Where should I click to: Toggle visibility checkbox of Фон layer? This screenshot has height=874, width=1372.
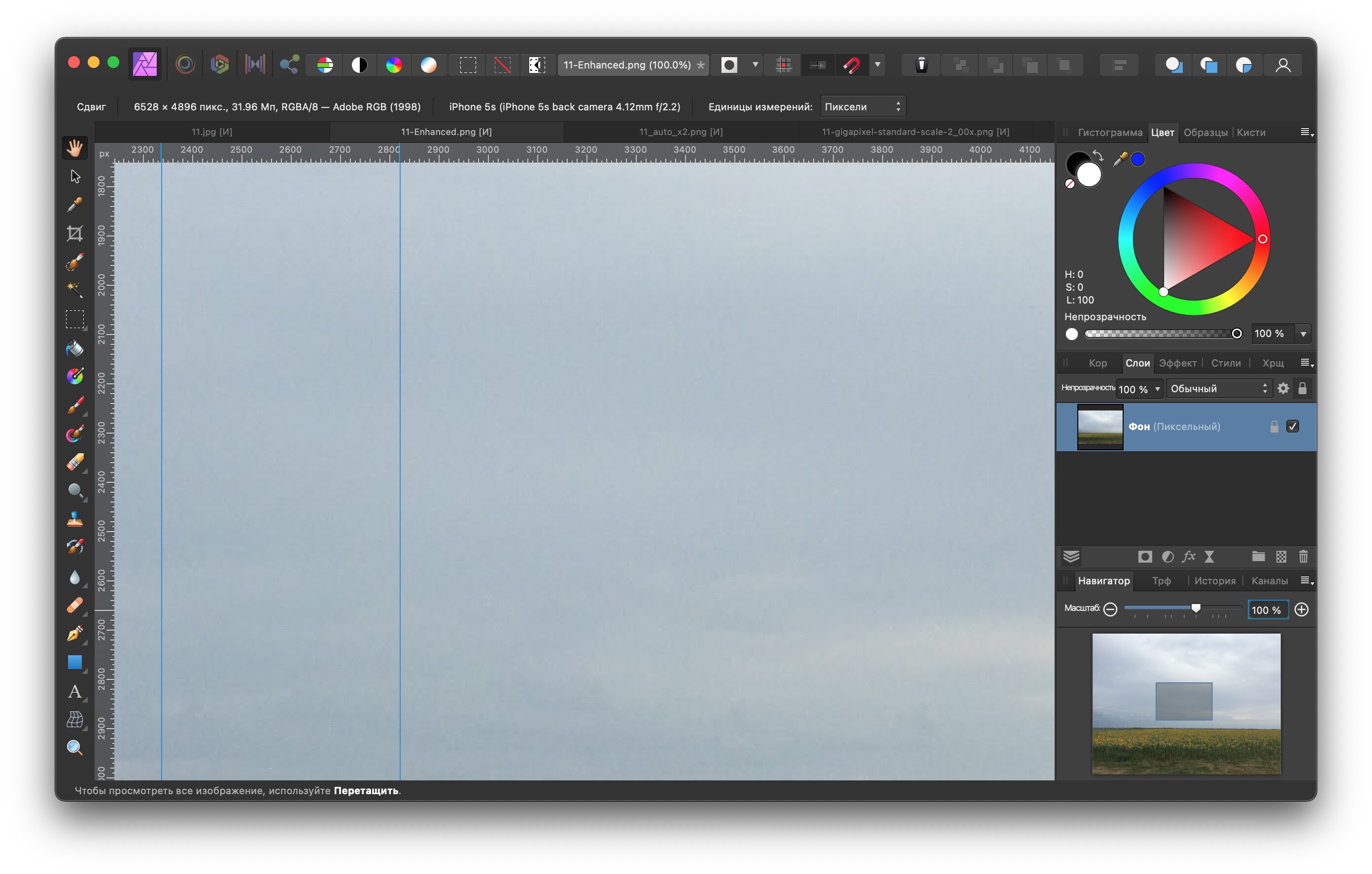[1292, 427]
